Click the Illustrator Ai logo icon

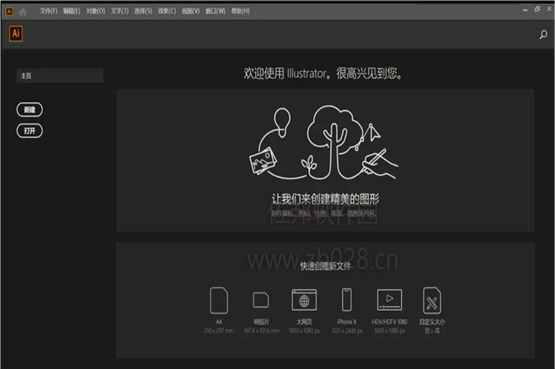[x=16, y=34]
